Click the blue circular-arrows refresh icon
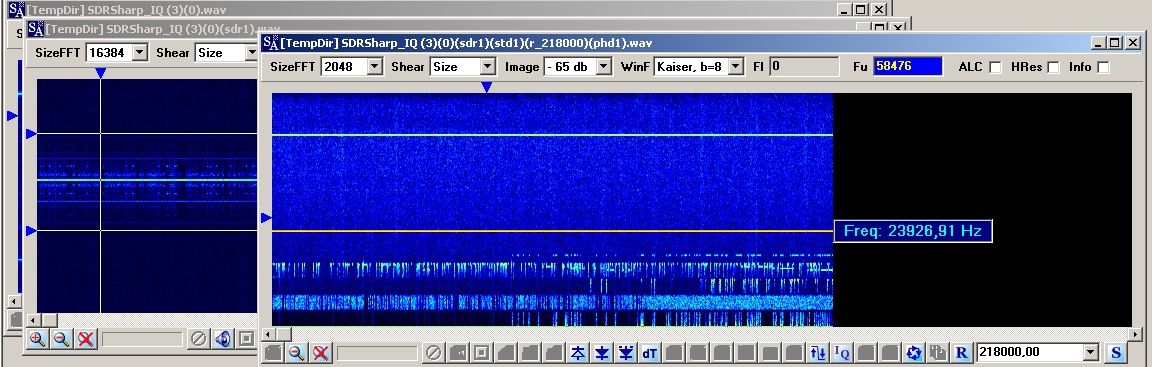1152x367 pixels. 914,352
